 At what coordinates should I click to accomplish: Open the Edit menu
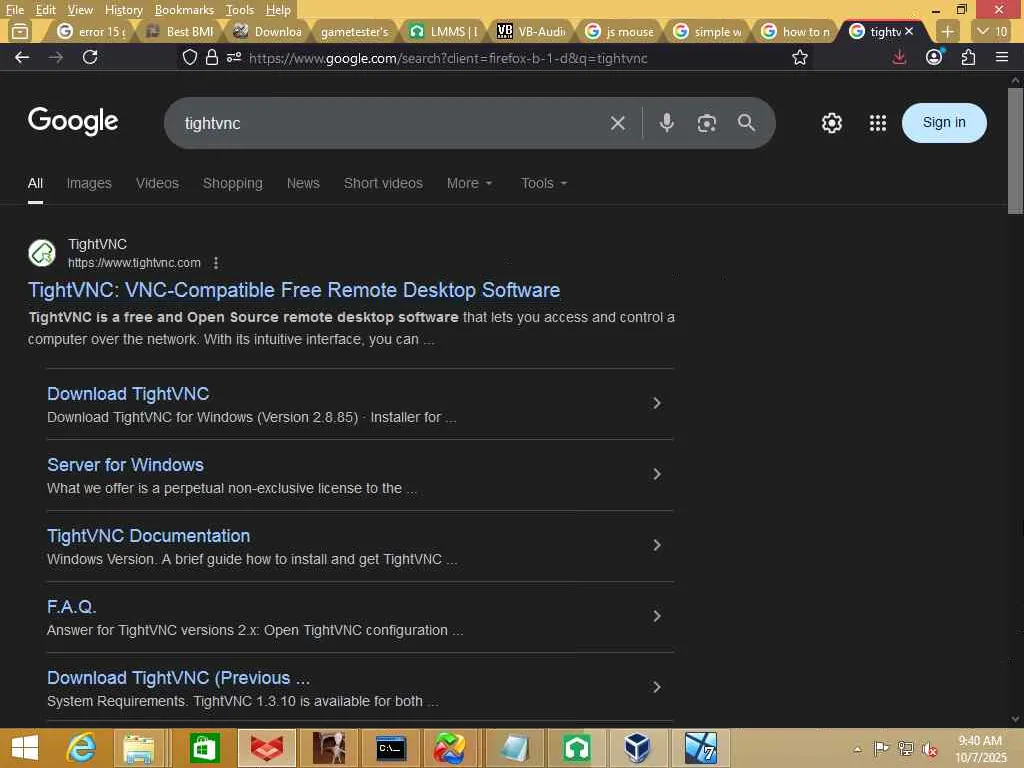[x=46, y=10]
